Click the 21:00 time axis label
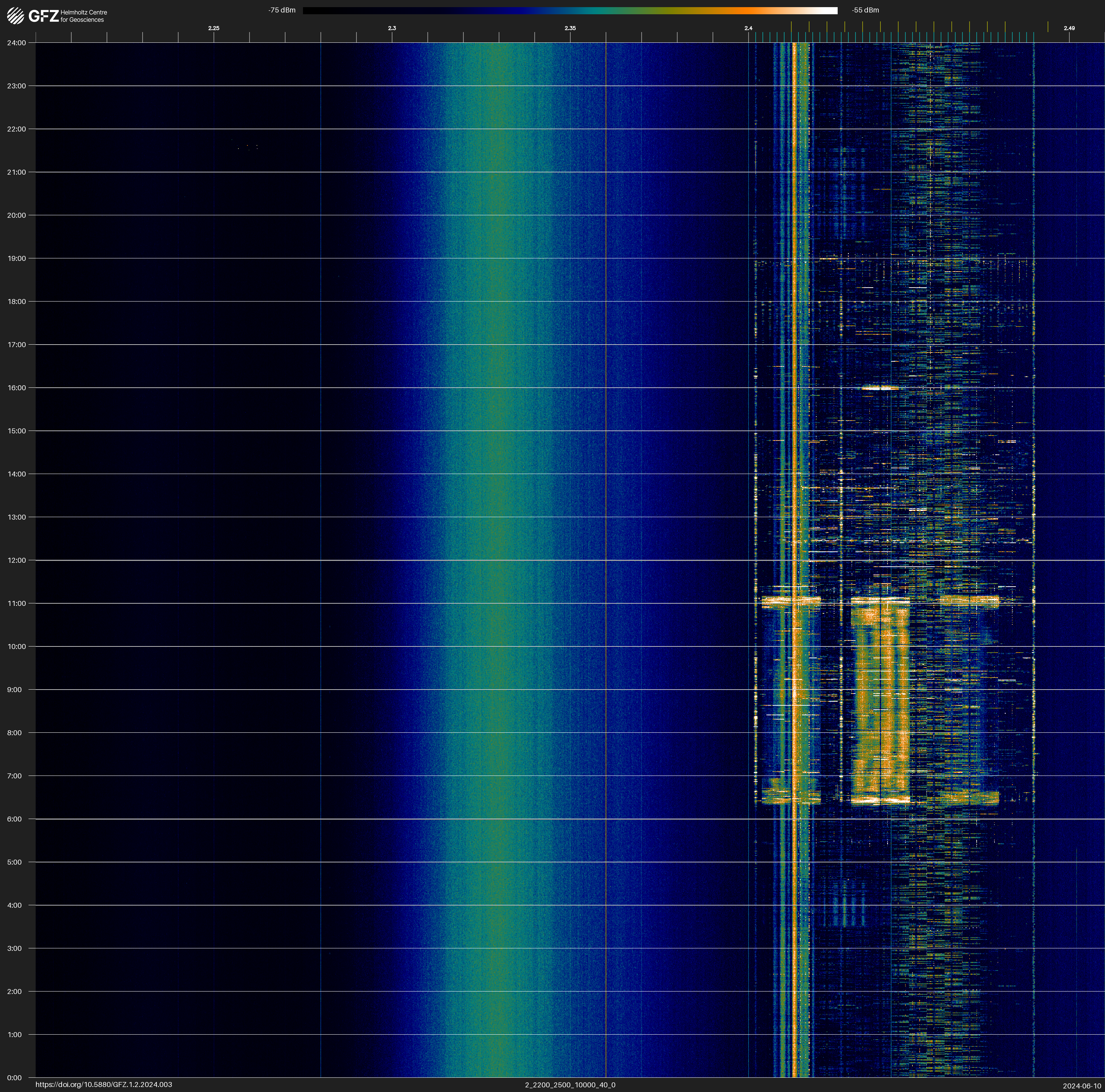Screen dimensions: 1105x1092 [17, 172]
